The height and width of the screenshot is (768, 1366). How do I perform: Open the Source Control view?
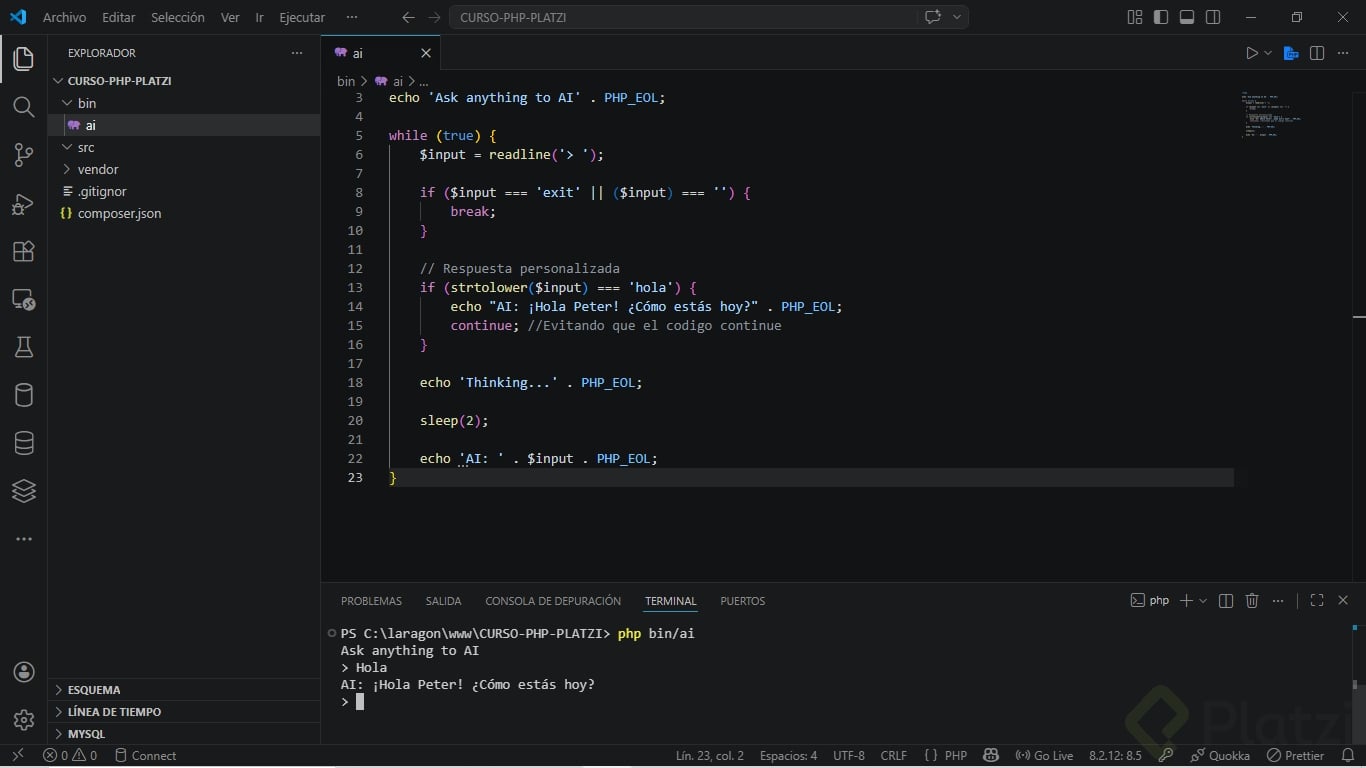[x=23, y=155]
